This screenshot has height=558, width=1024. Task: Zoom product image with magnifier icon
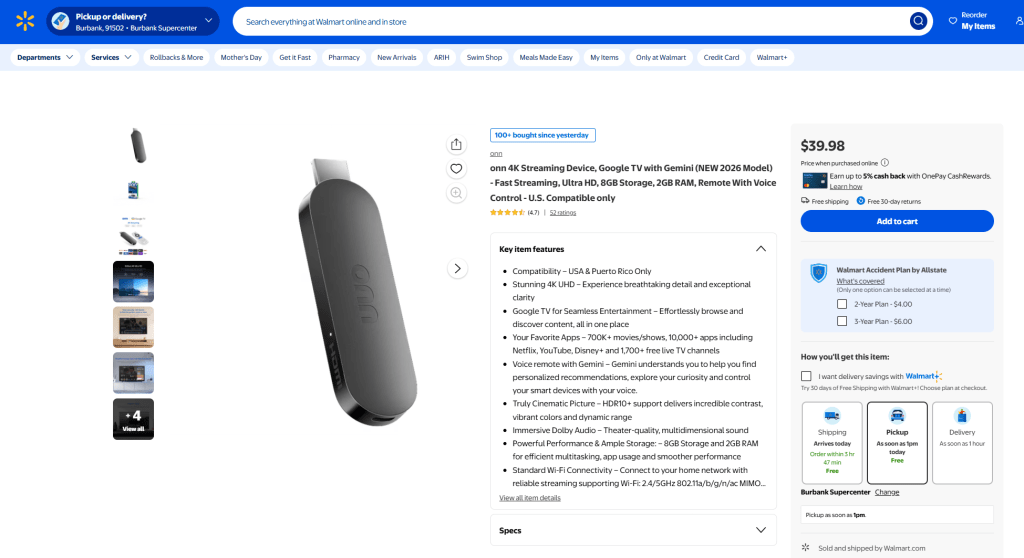(x=456, y=193)
